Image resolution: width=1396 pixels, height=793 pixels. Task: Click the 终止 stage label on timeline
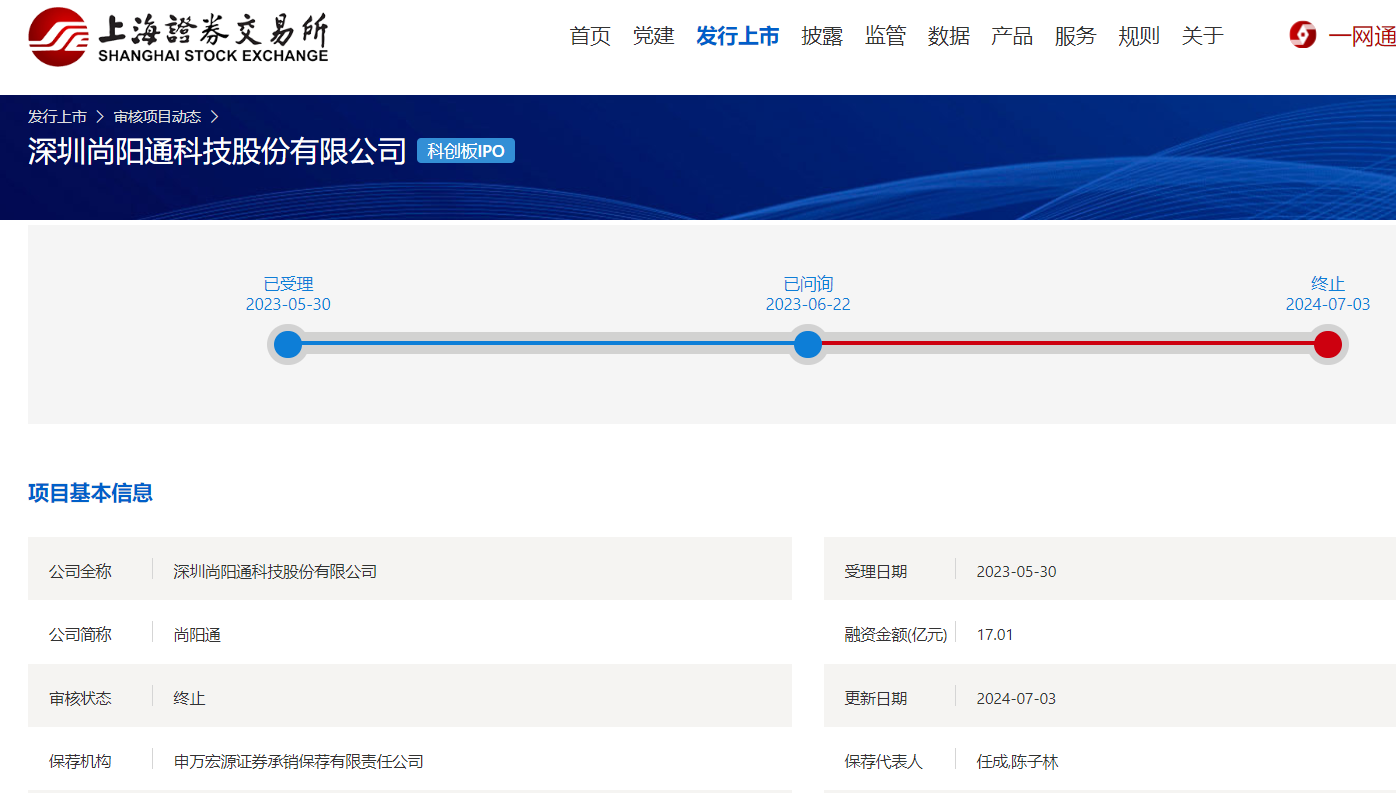(1328, 284)
